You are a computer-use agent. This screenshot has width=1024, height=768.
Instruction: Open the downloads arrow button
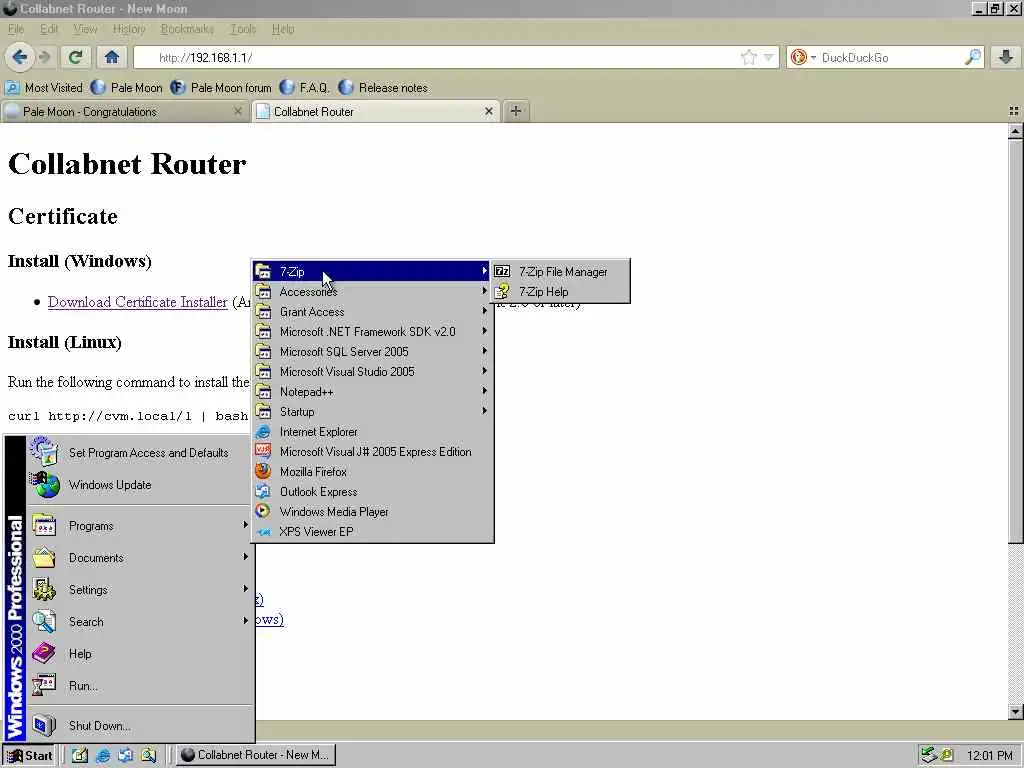1006,57
